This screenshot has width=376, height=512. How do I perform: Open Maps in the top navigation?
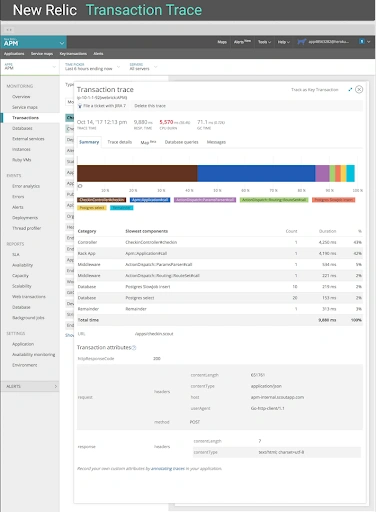tap(222, 42)
